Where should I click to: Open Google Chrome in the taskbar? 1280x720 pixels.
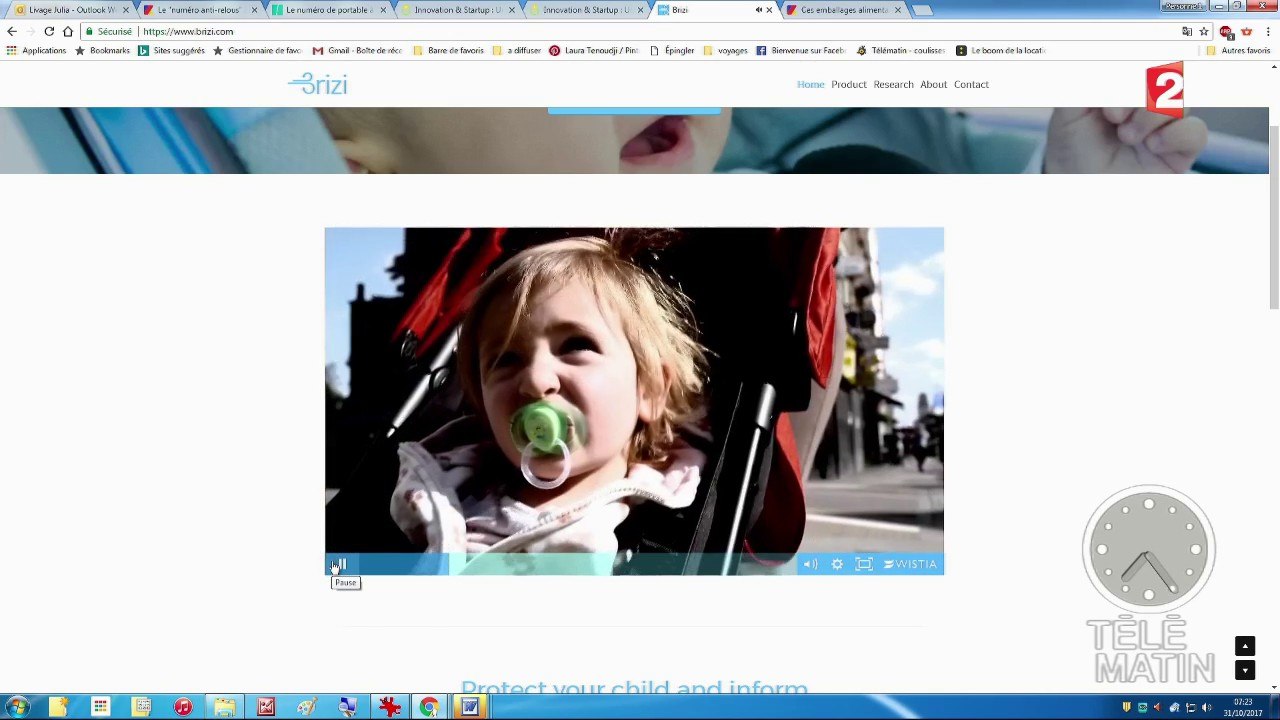click(x=429, y=707)
